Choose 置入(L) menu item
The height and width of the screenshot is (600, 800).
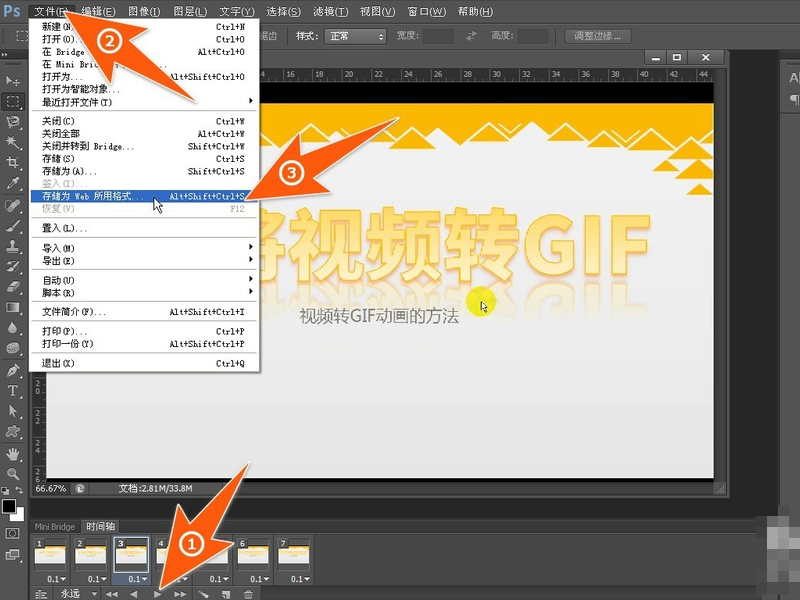tap(145, 228)
